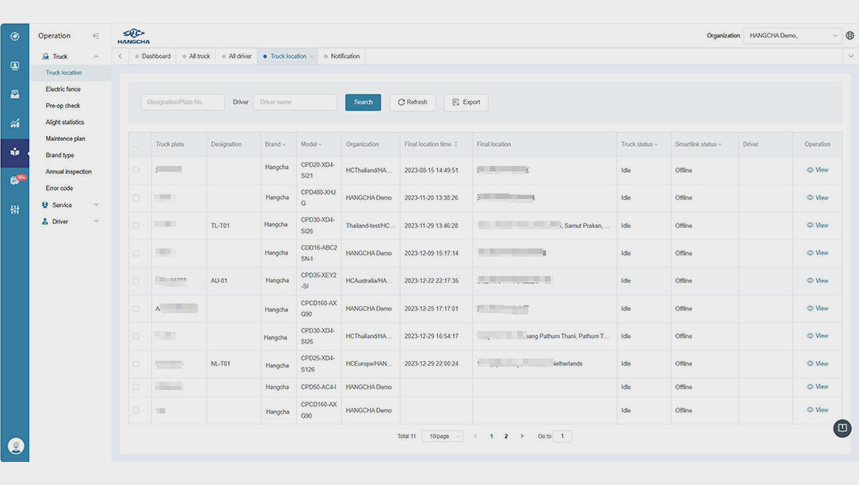
Task: Click the Refresh button
Action: coord(413,102)
